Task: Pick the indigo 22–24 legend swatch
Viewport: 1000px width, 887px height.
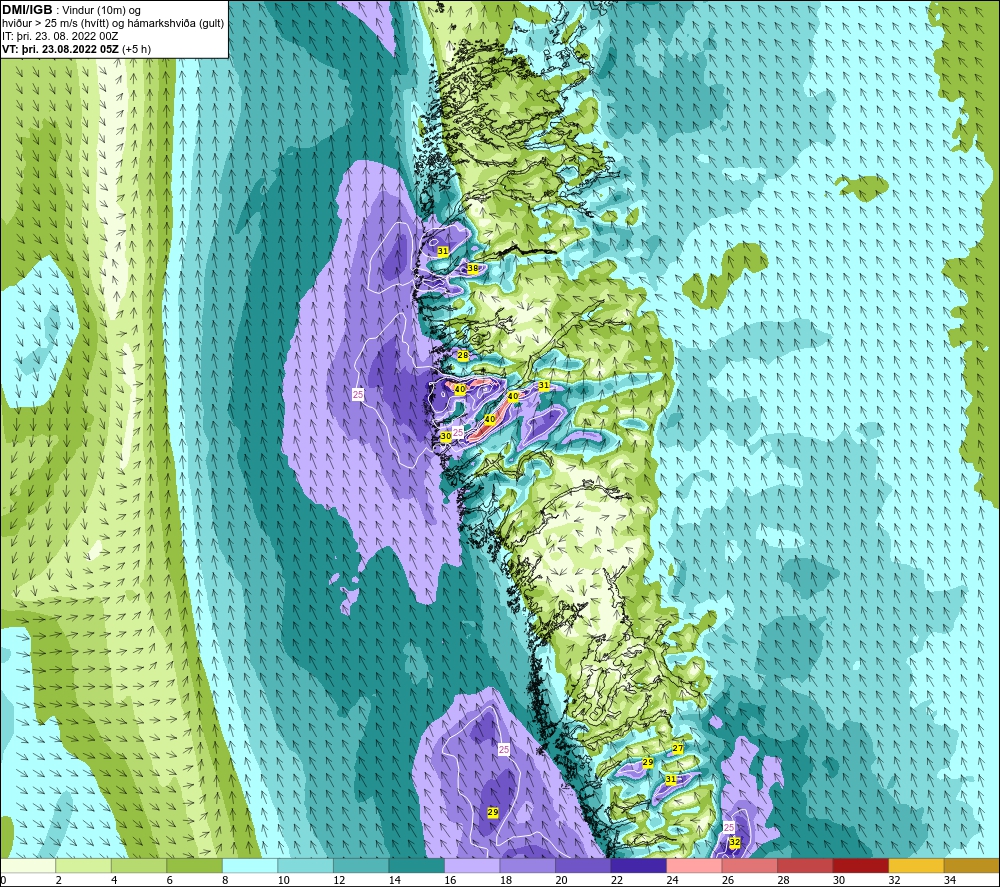Action: tap(638, 865)
